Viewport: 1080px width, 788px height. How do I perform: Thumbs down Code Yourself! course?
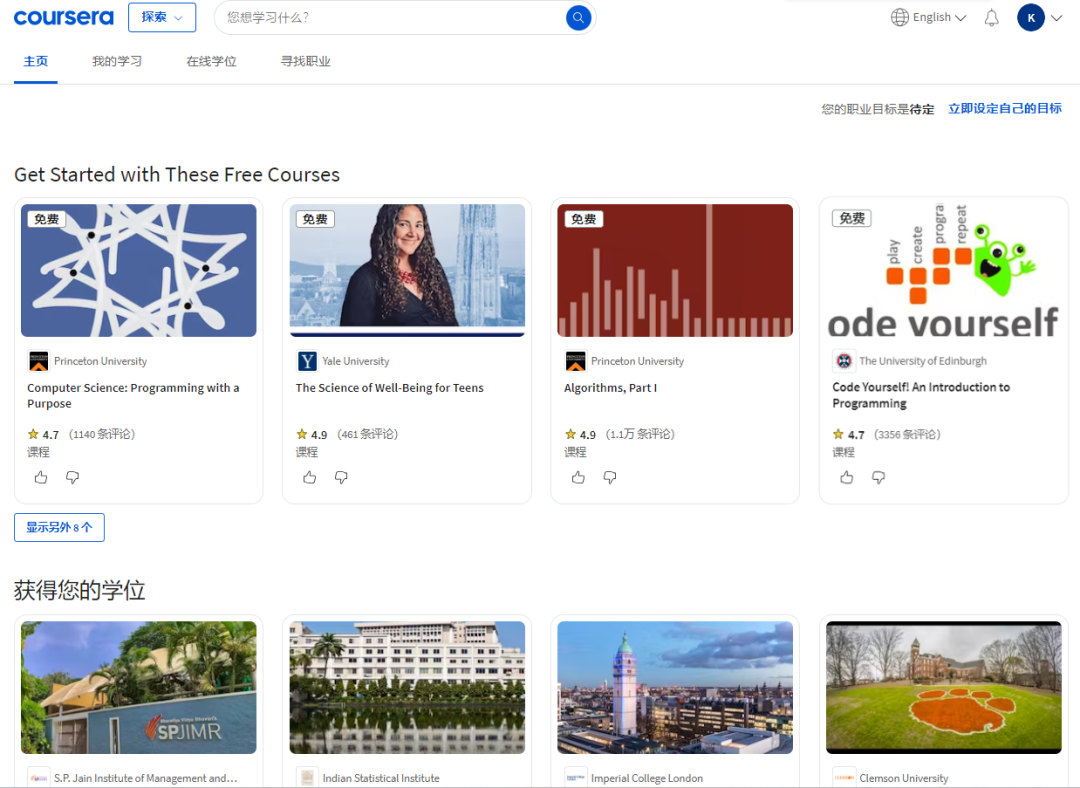(x=878, y=477)
